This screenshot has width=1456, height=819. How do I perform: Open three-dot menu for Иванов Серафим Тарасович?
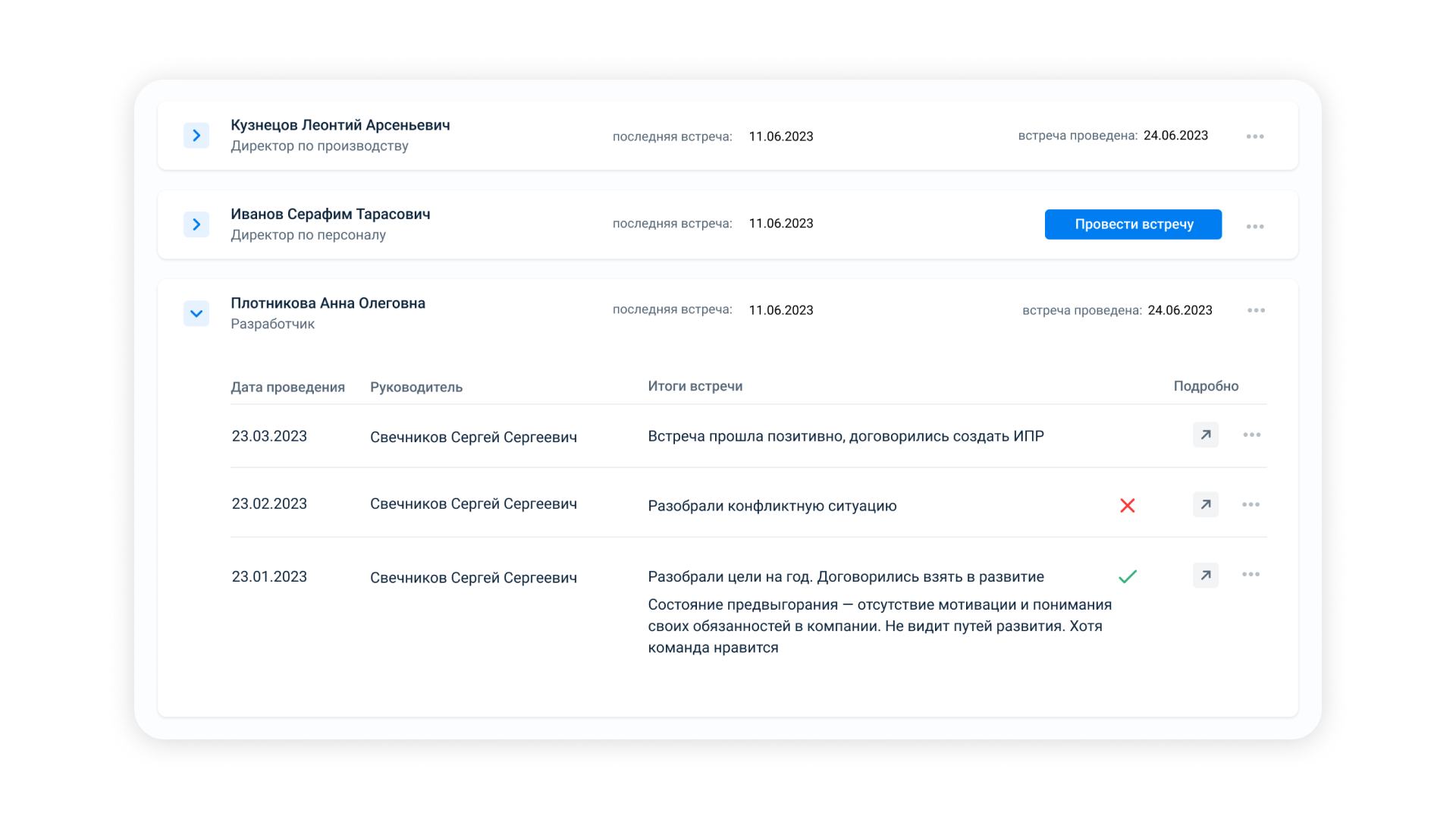pyautogui.click(x=1255, y=227)
